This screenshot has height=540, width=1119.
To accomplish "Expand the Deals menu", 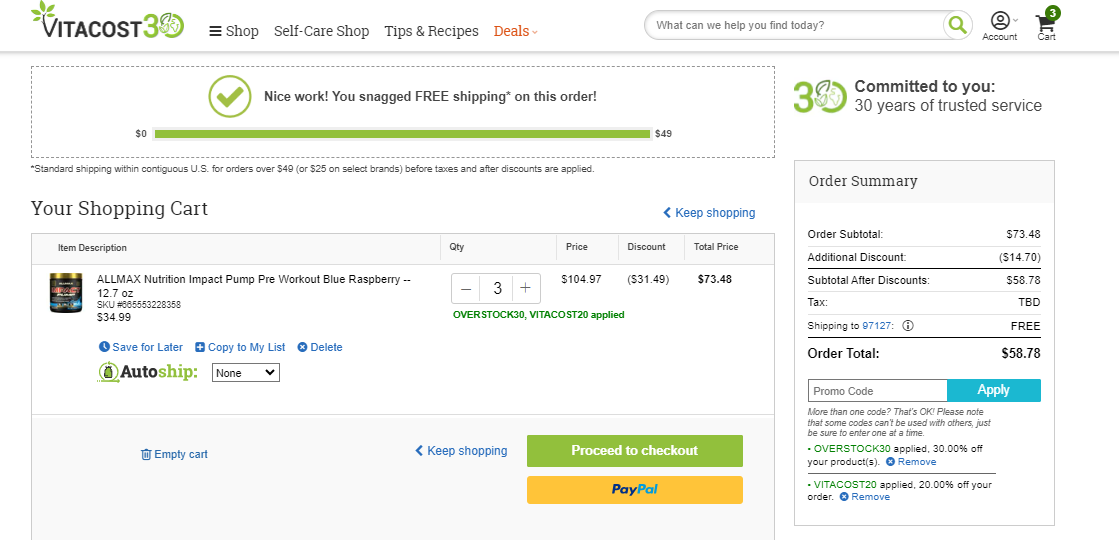I will click(515, 31).
